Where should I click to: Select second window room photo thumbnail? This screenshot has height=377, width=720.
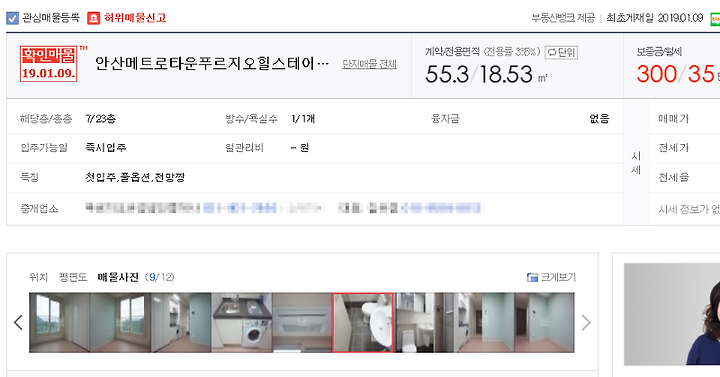120,323
